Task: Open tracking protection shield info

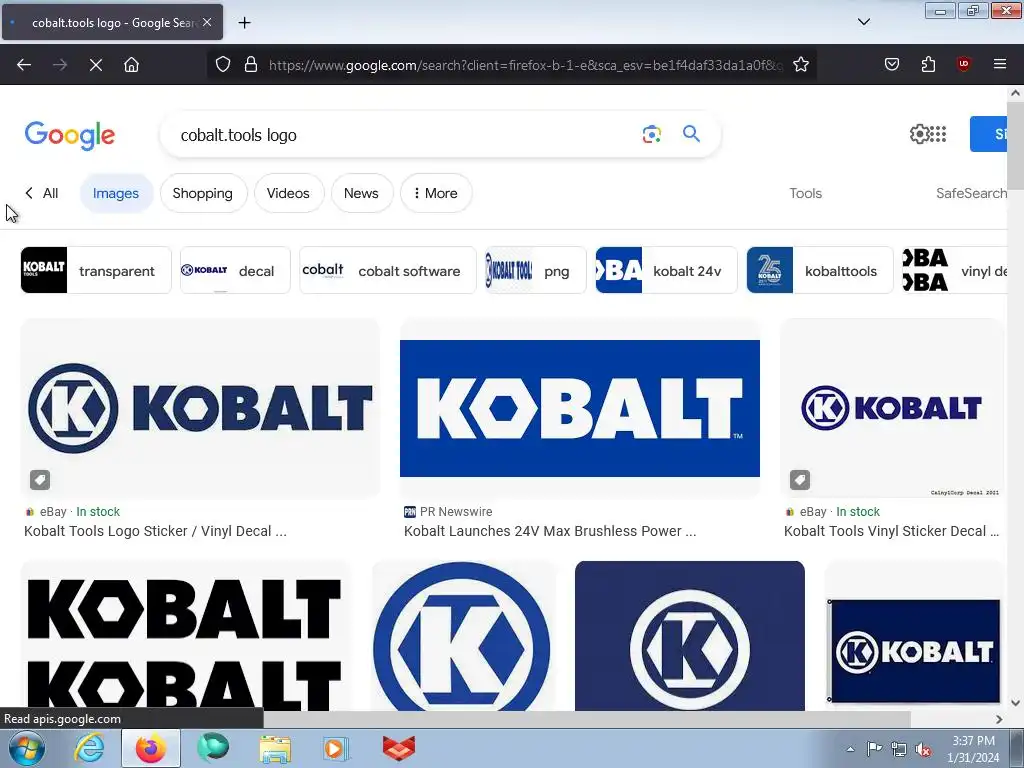Action: tap(223, 65)
